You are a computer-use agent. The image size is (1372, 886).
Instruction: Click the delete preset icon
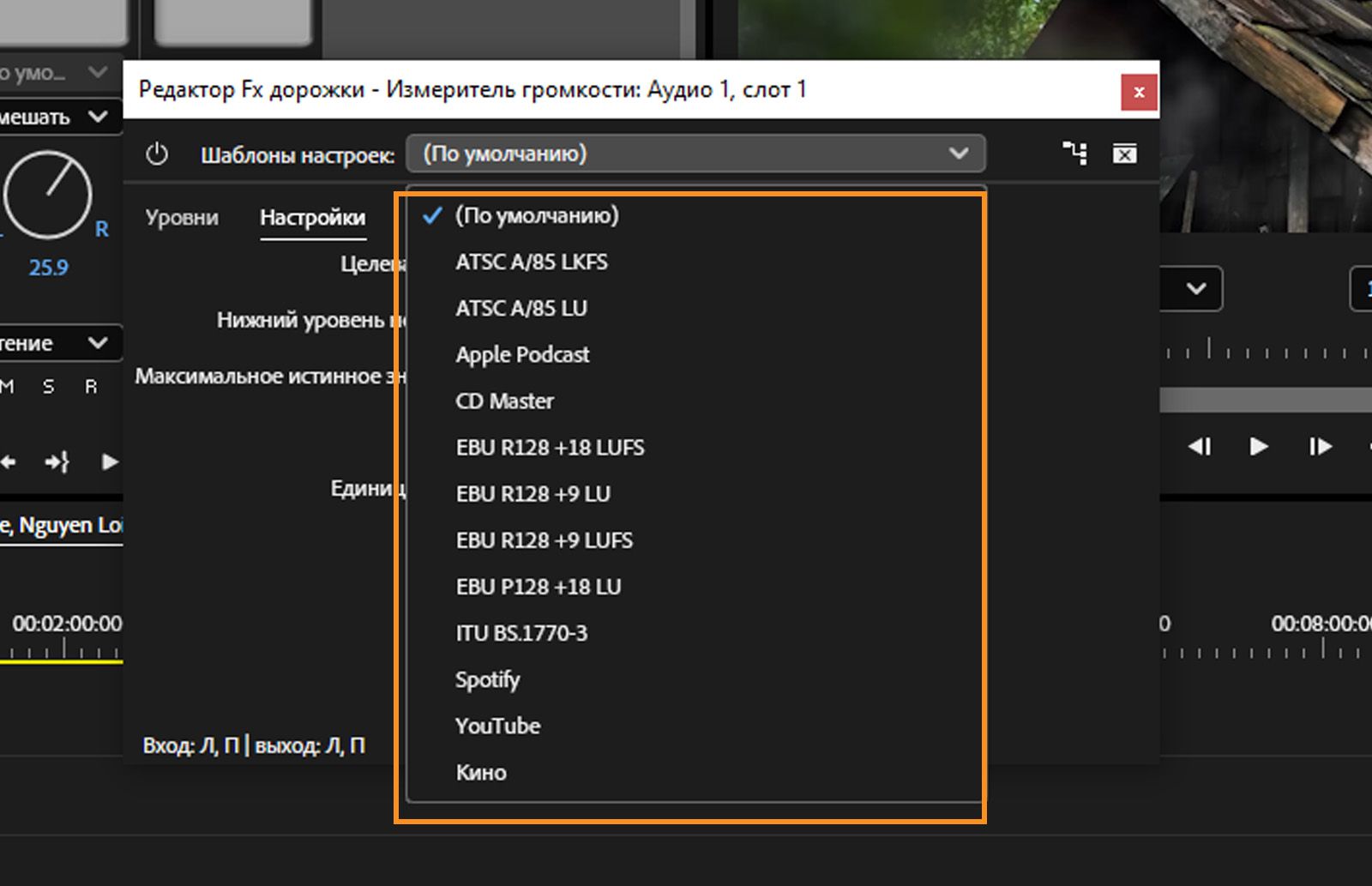(1124, 154)
